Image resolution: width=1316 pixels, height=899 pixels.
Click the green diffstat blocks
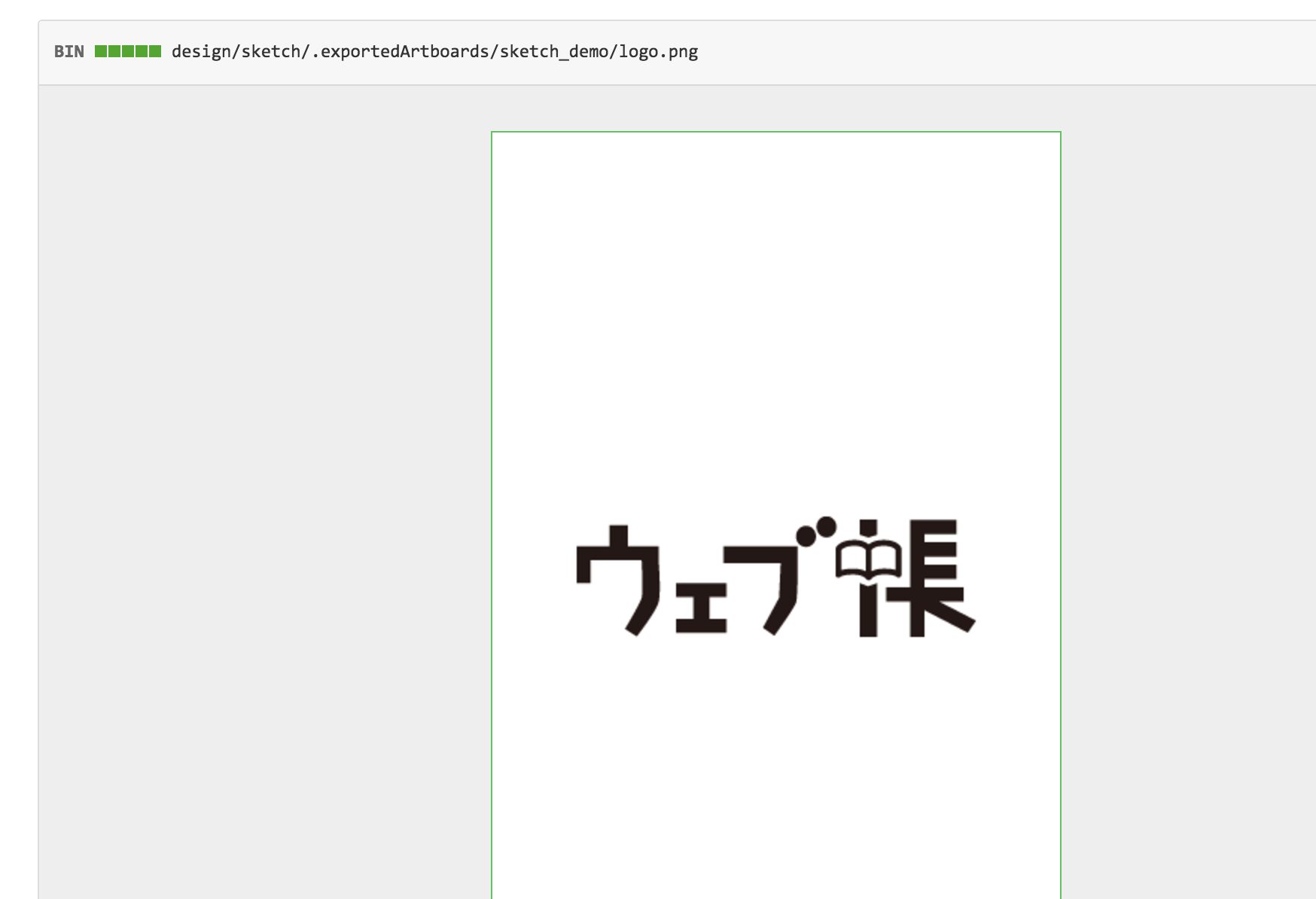coord(128,51)
